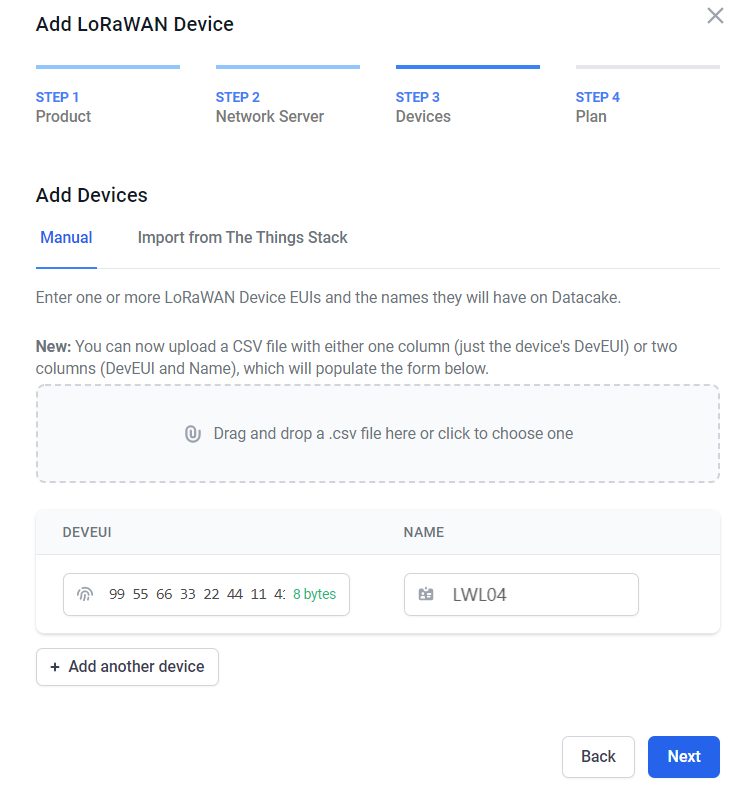735x789 pixels.
Task: Click Add another device button
Action: tap(127, 667)
